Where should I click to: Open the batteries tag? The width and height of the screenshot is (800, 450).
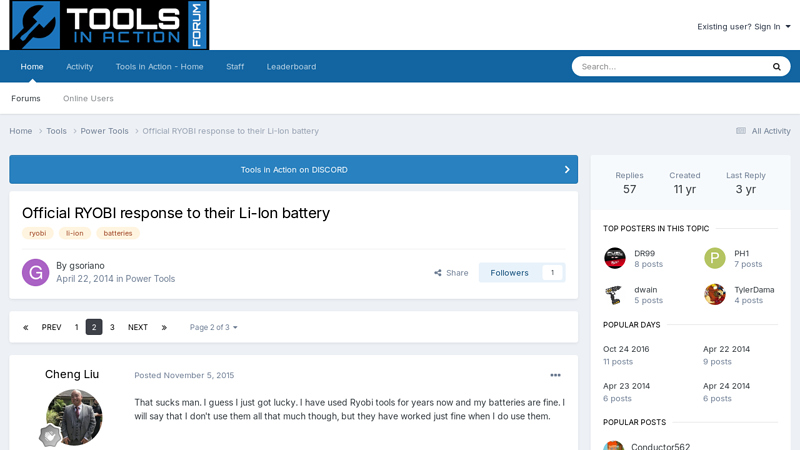(118, 233)
